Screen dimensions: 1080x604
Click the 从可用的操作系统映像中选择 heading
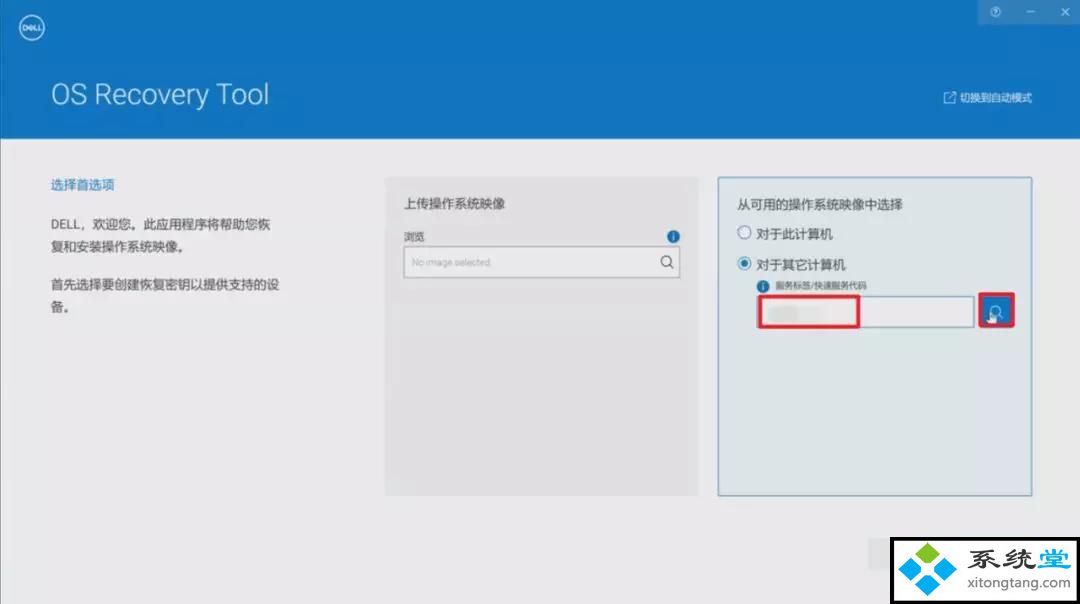point(820,205)
